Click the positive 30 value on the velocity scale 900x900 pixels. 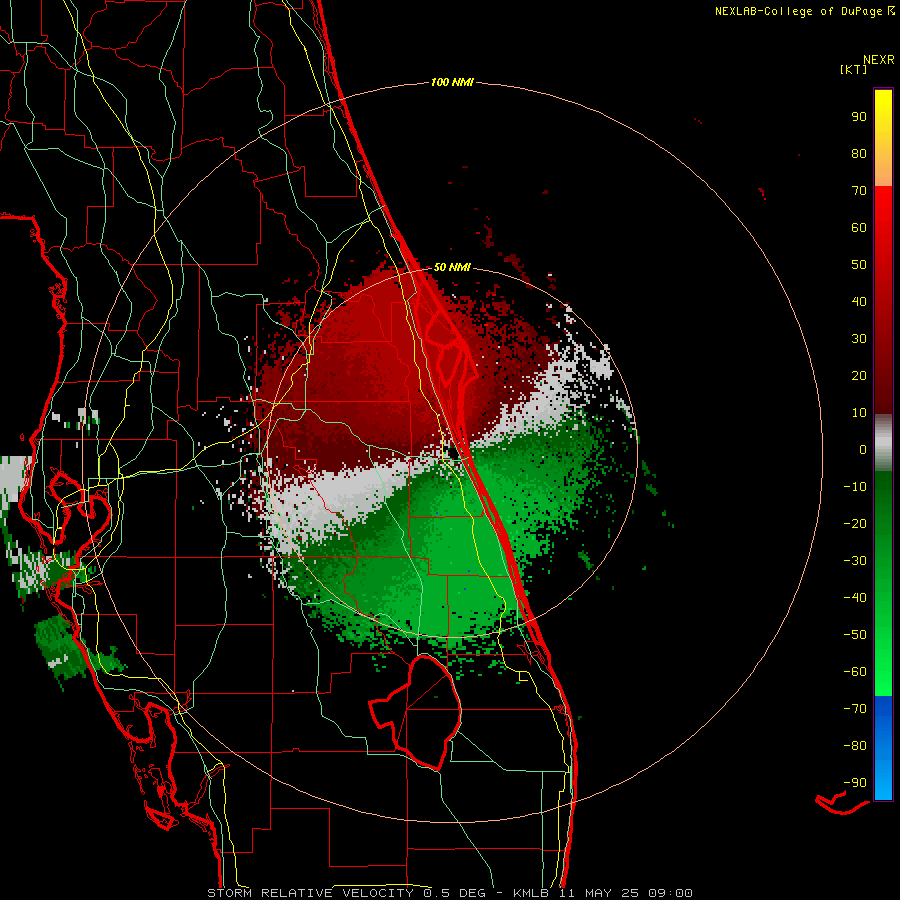[859, 339]
